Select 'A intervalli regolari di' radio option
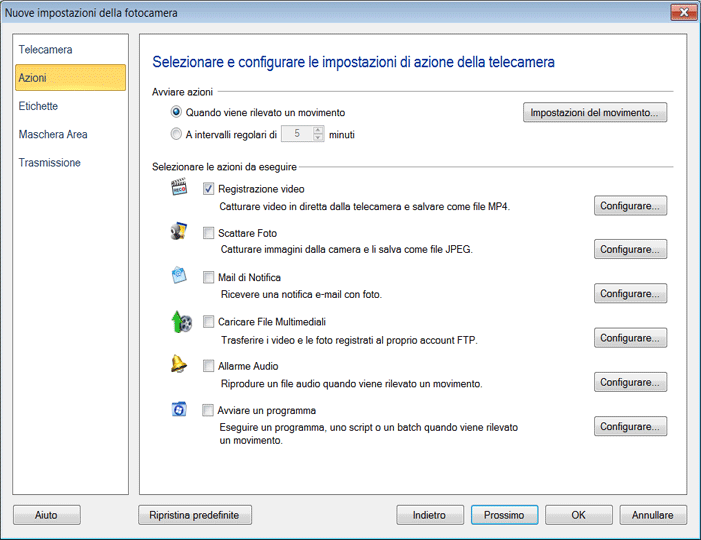This screenshot has height=540, width=701. coord(177,134)
